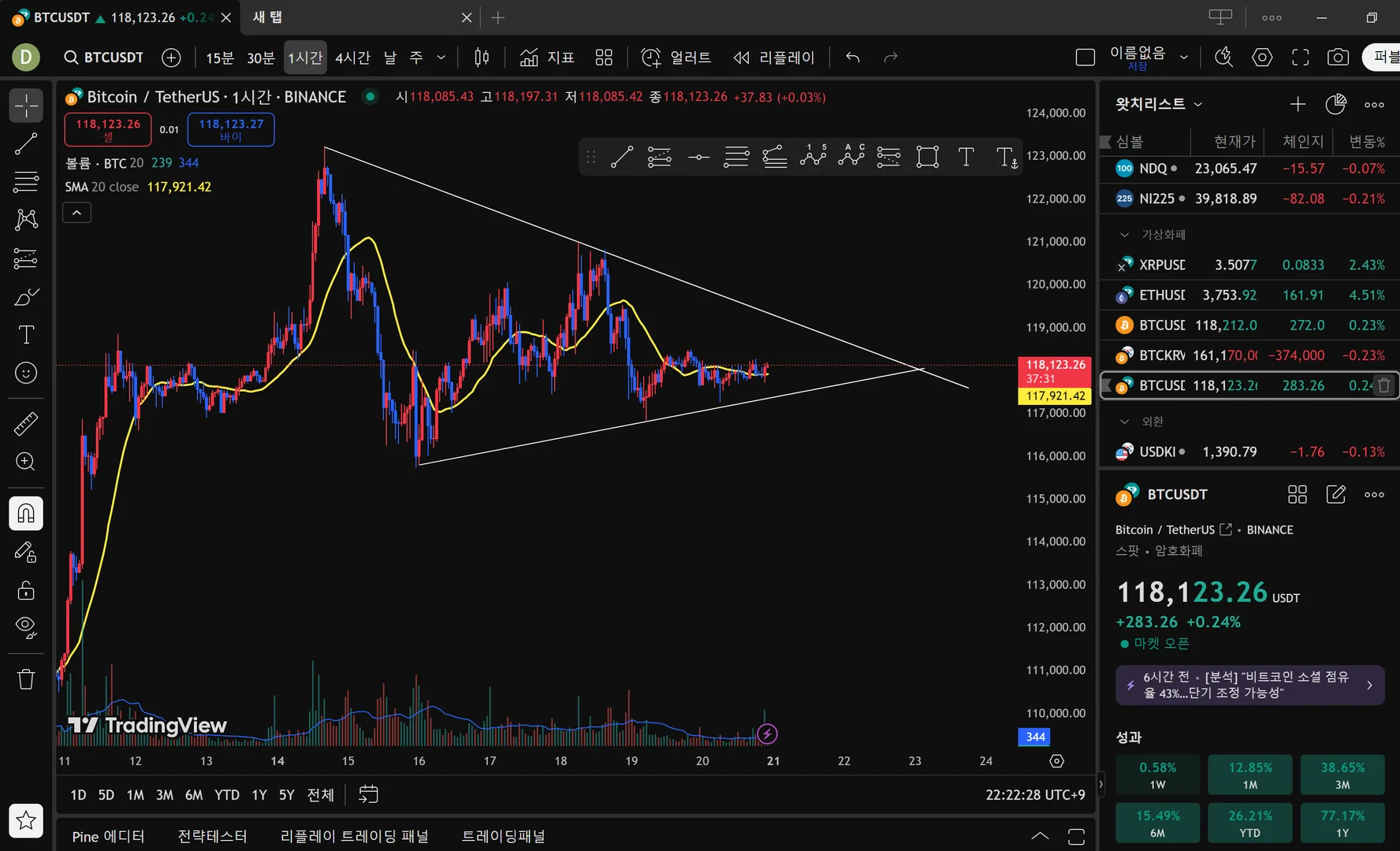Toggle lock all drawings padlock
Screen dimensions: 1400x851
[26, 589]
